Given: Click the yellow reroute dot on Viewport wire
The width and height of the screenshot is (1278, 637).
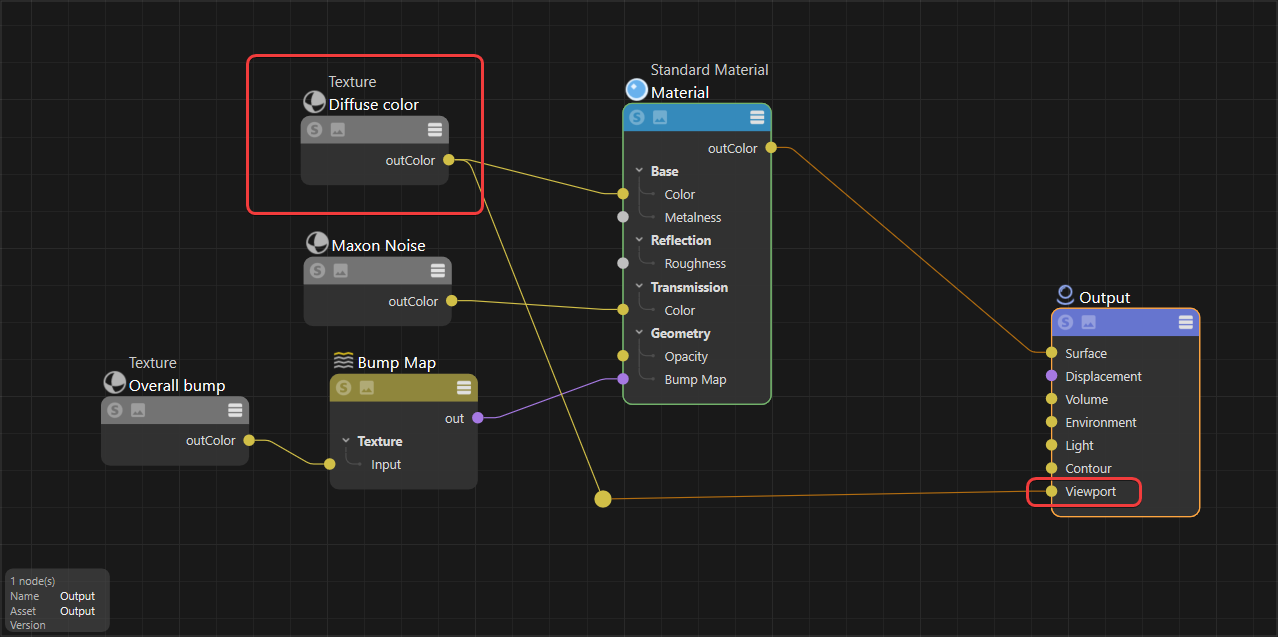Looking at the screenshot, I should [x=602, y=498].
